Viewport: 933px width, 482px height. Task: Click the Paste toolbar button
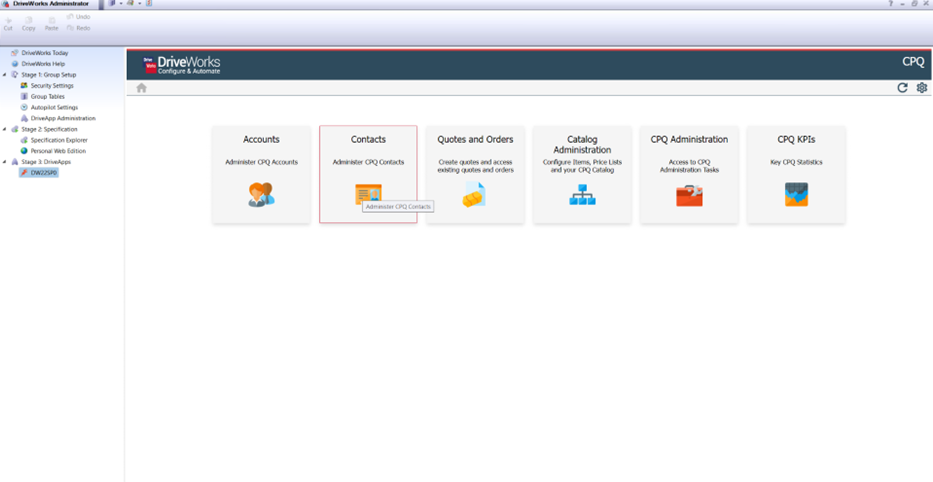(52, 24)
